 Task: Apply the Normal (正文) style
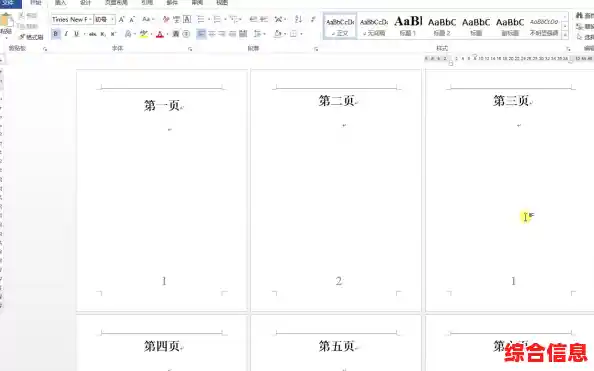point(340,26)
